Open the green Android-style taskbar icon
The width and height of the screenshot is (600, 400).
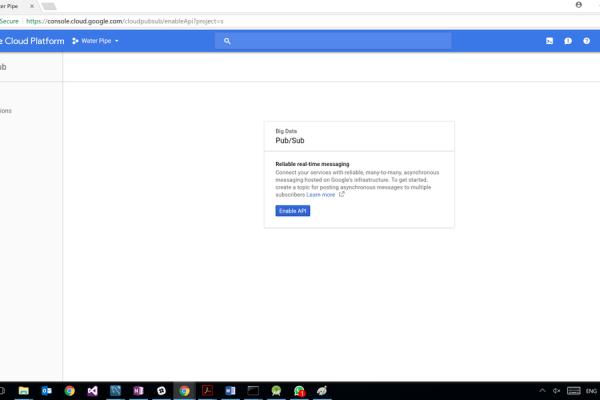[x=276, y=391]
